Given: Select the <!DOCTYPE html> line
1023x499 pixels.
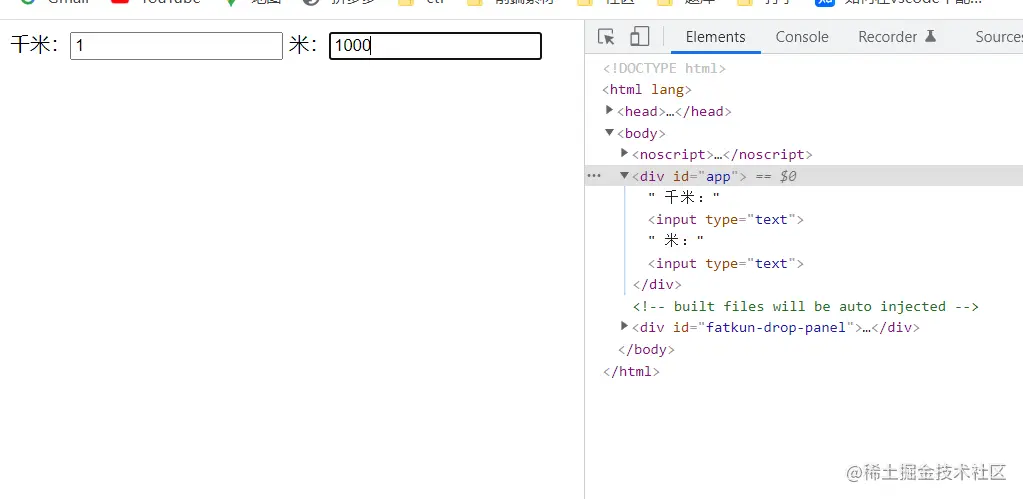Looking at the screenshot, I should click(x=664, y=68).
